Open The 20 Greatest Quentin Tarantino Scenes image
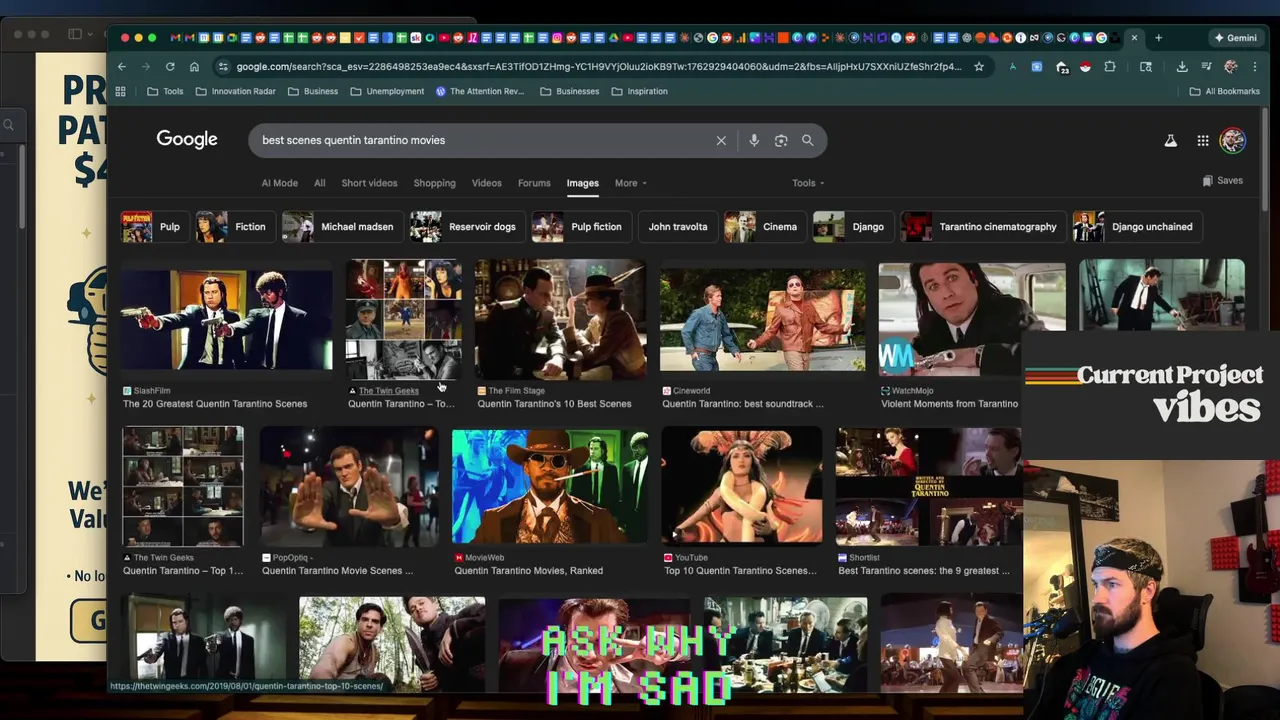Screen dimensions: 1280x720 point(227,320)
